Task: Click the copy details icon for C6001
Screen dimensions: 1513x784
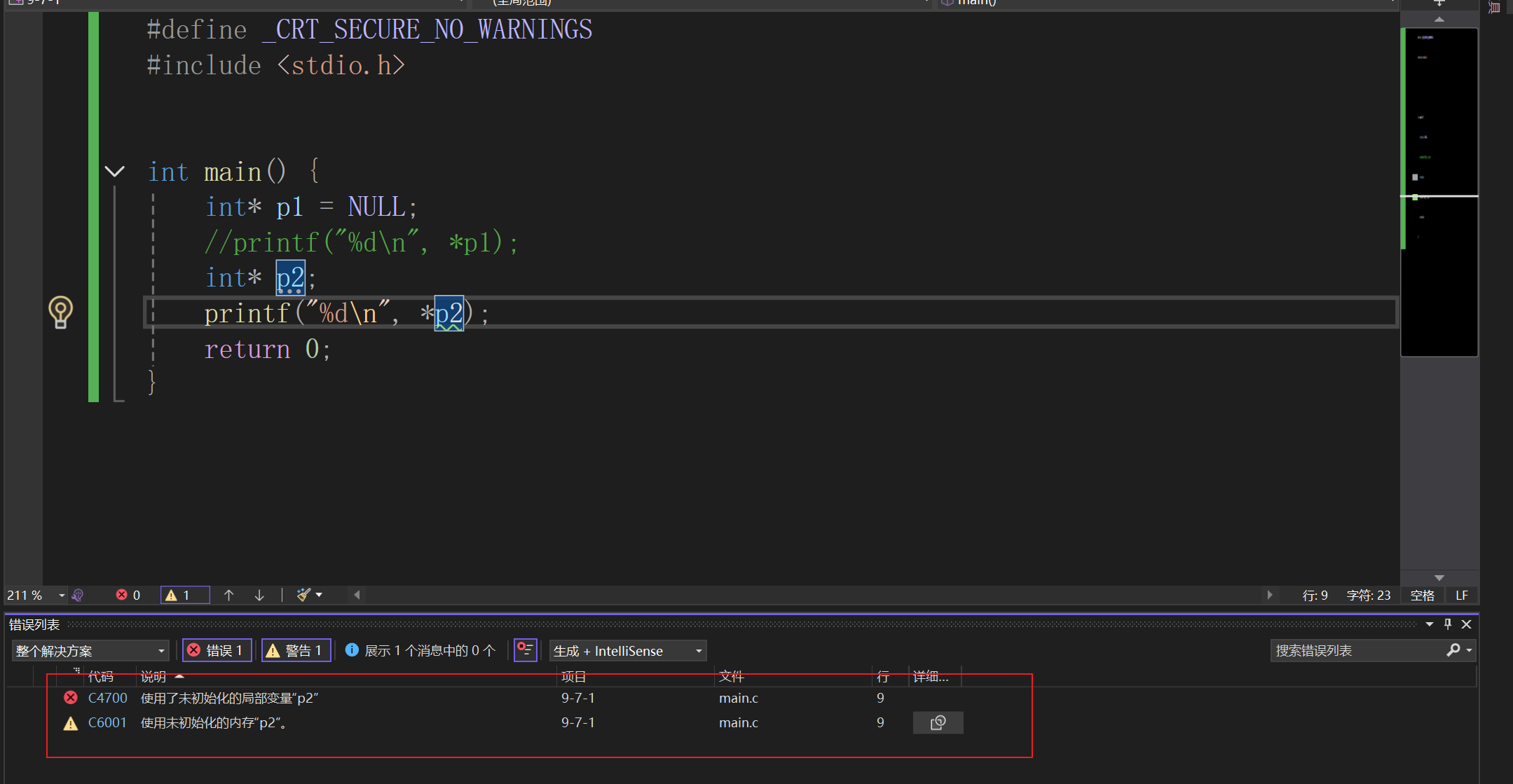Action: tap(938, 722)
